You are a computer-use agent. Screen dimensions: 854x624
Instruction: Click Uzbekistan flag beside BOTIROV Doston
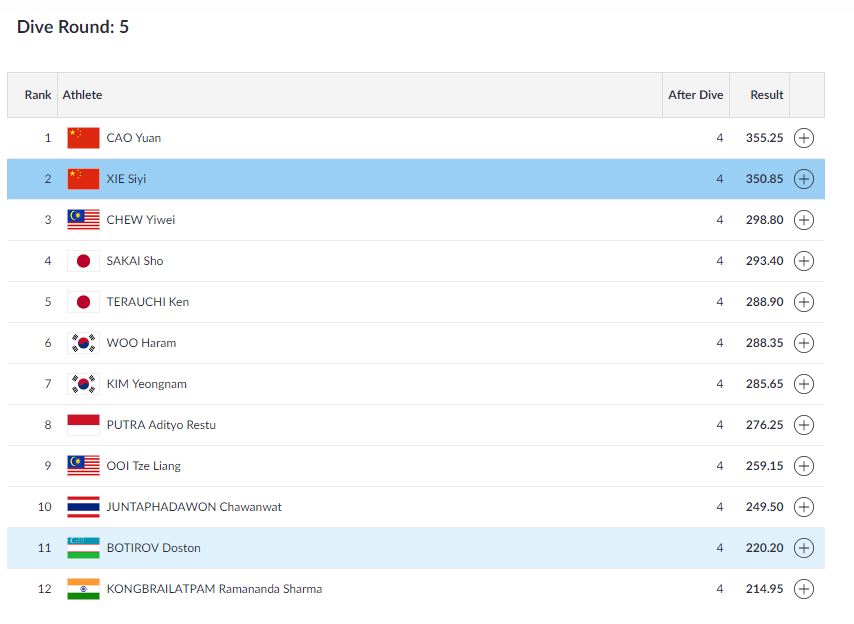click(83, 548)
